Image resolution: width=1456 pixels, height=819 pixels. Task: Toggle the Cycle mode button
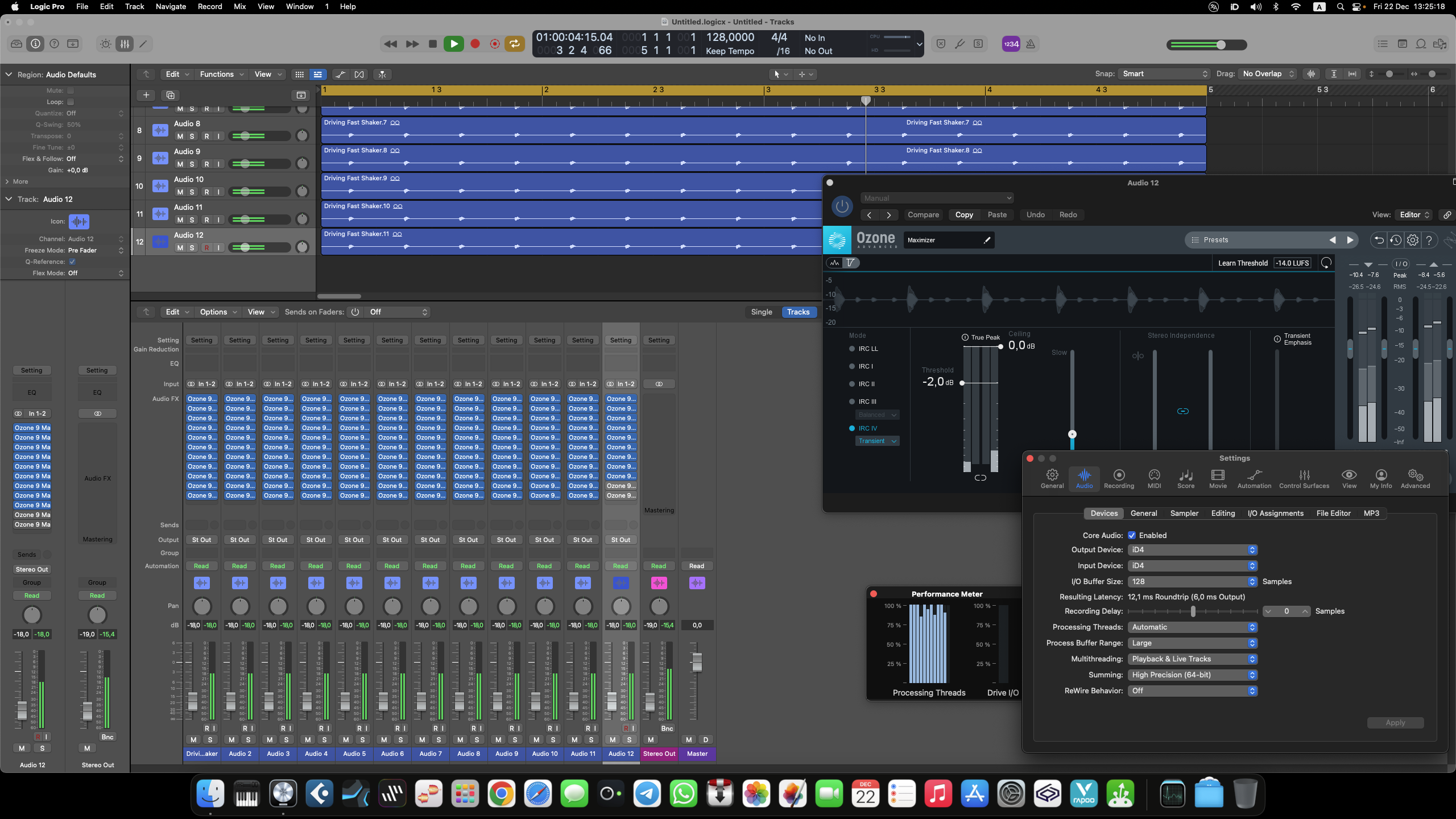click(x=514, y=44)
